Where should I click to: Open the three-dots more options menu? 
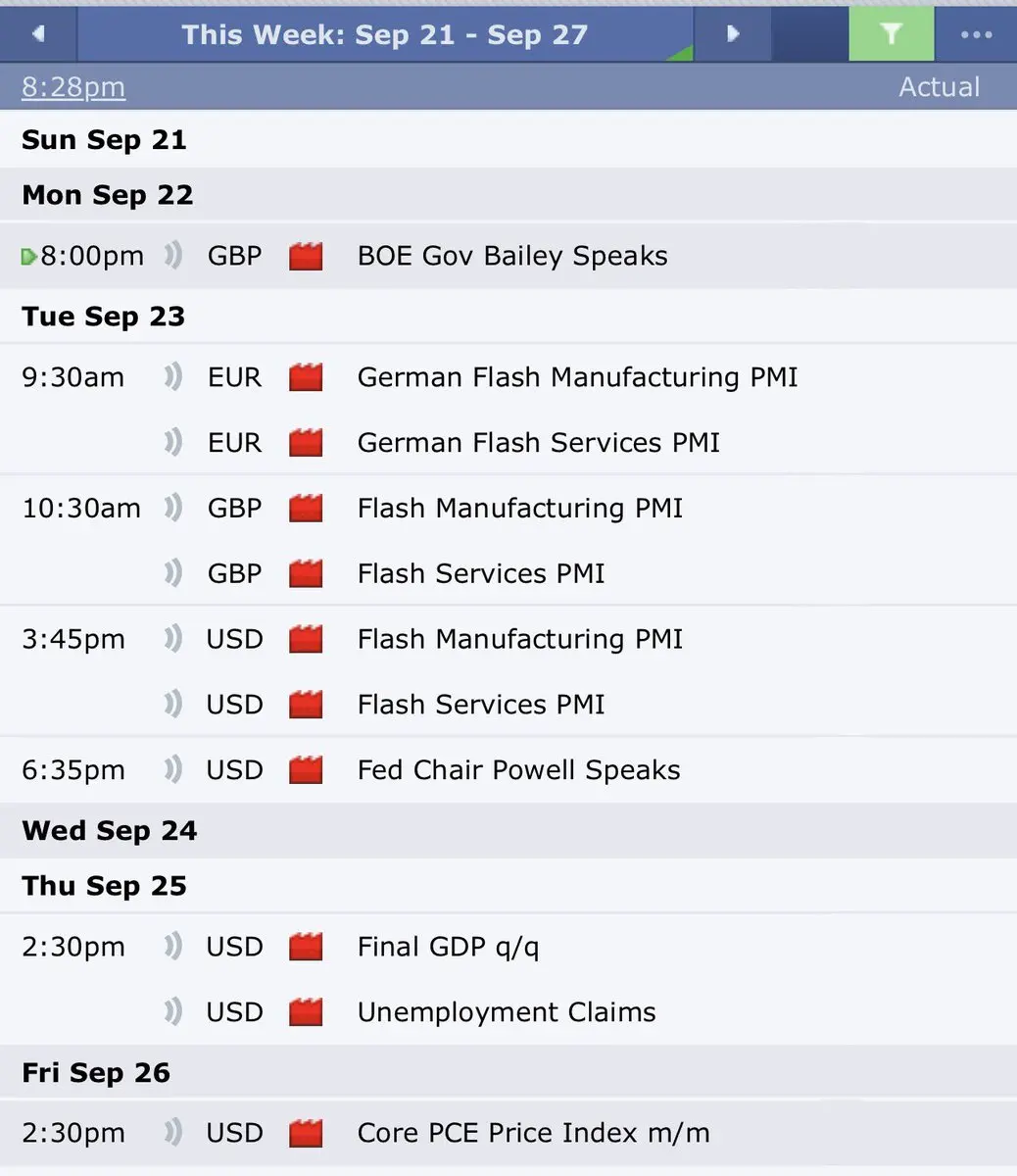click(976, 34)
